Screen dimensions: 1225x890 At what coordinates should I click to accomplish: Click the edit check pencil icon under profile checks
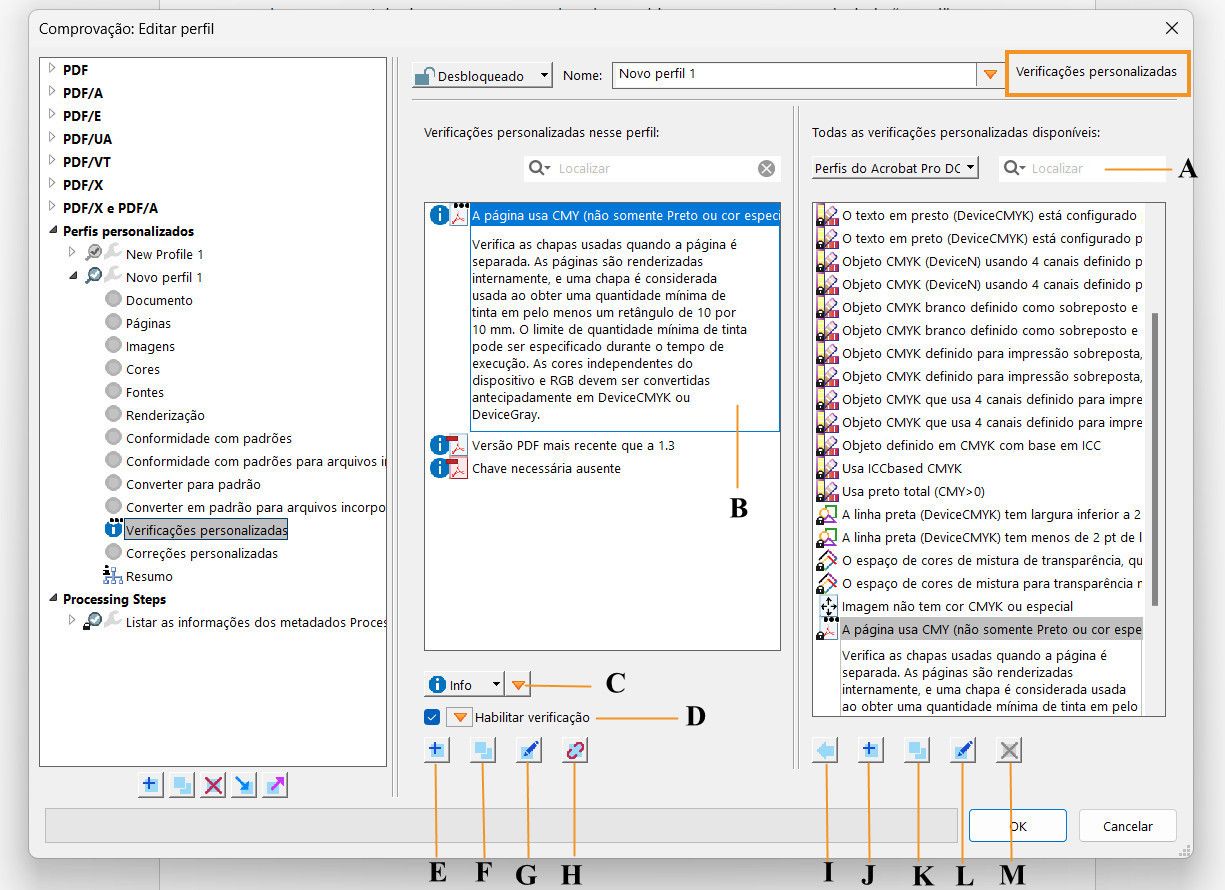point(529,750)
